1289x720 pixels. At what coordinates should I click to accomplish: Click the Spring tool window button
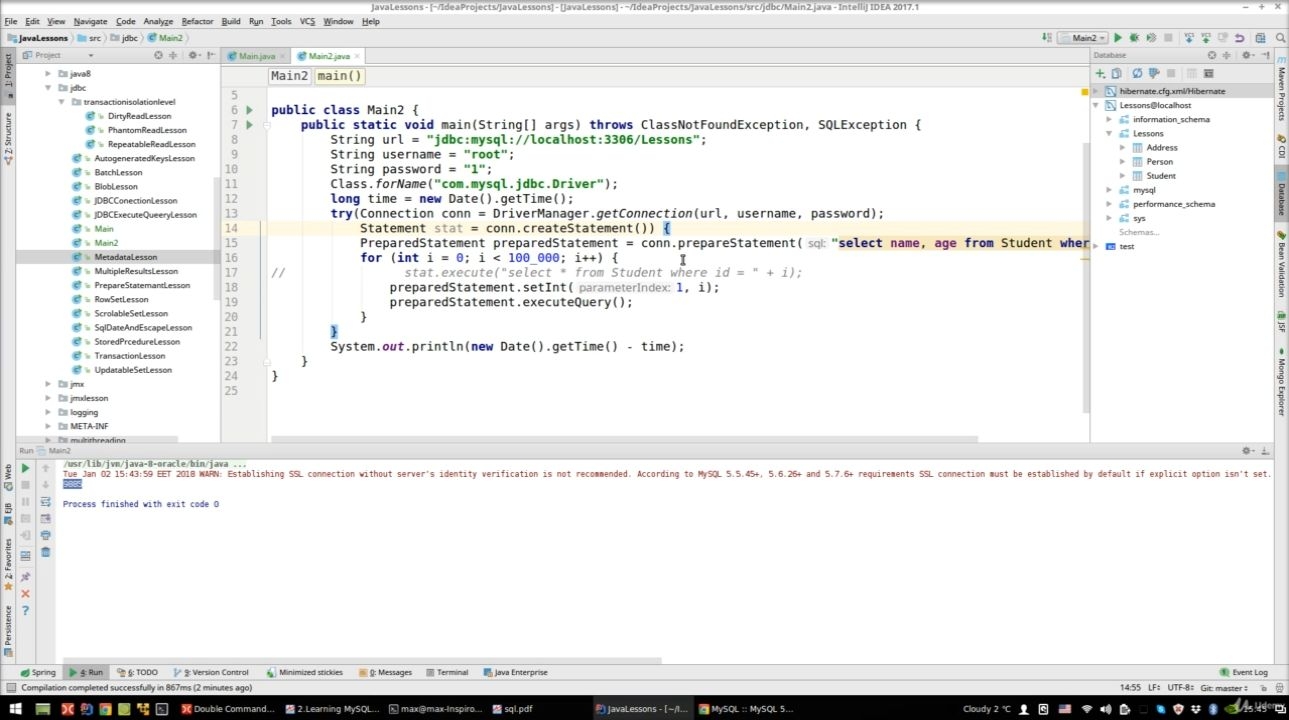(38, 672)
